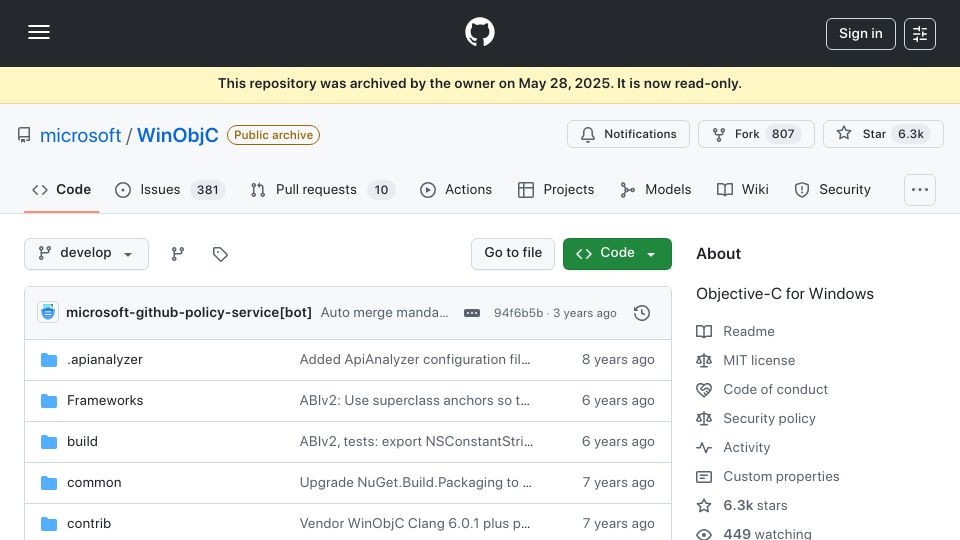Go to GitHub homepage via Octocat logo

(479, 32)
